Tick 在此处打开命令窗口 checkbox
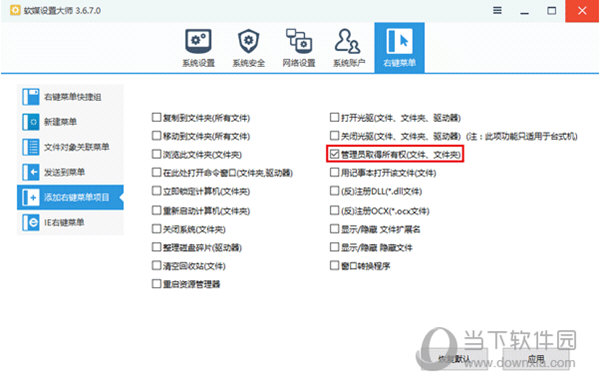This screenshot has height=392, width=600. 156,172
